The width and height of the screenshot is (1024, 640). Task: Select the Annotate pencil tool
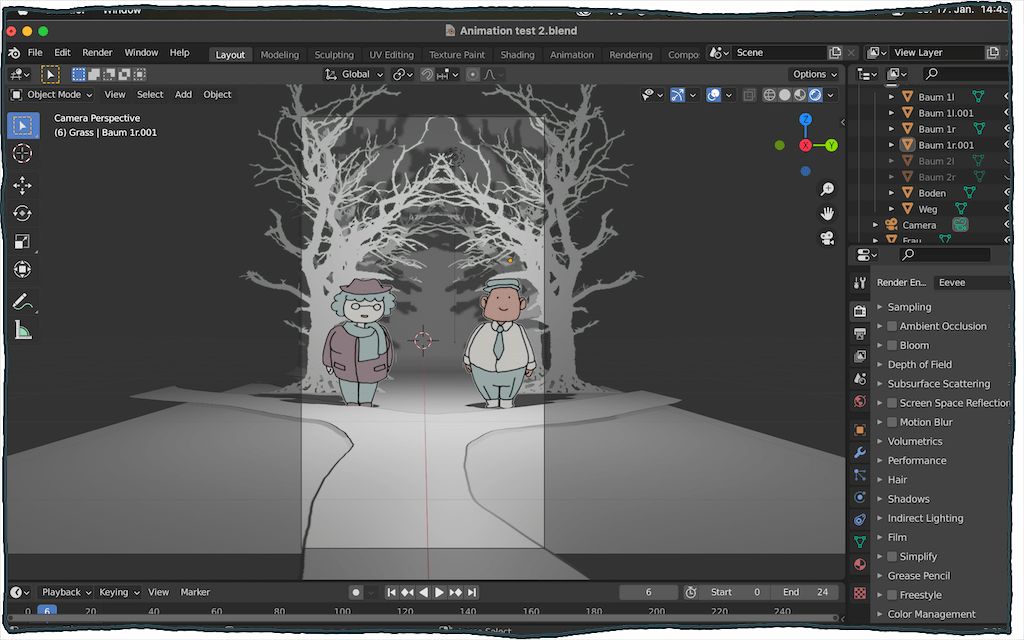pos(23,302)
